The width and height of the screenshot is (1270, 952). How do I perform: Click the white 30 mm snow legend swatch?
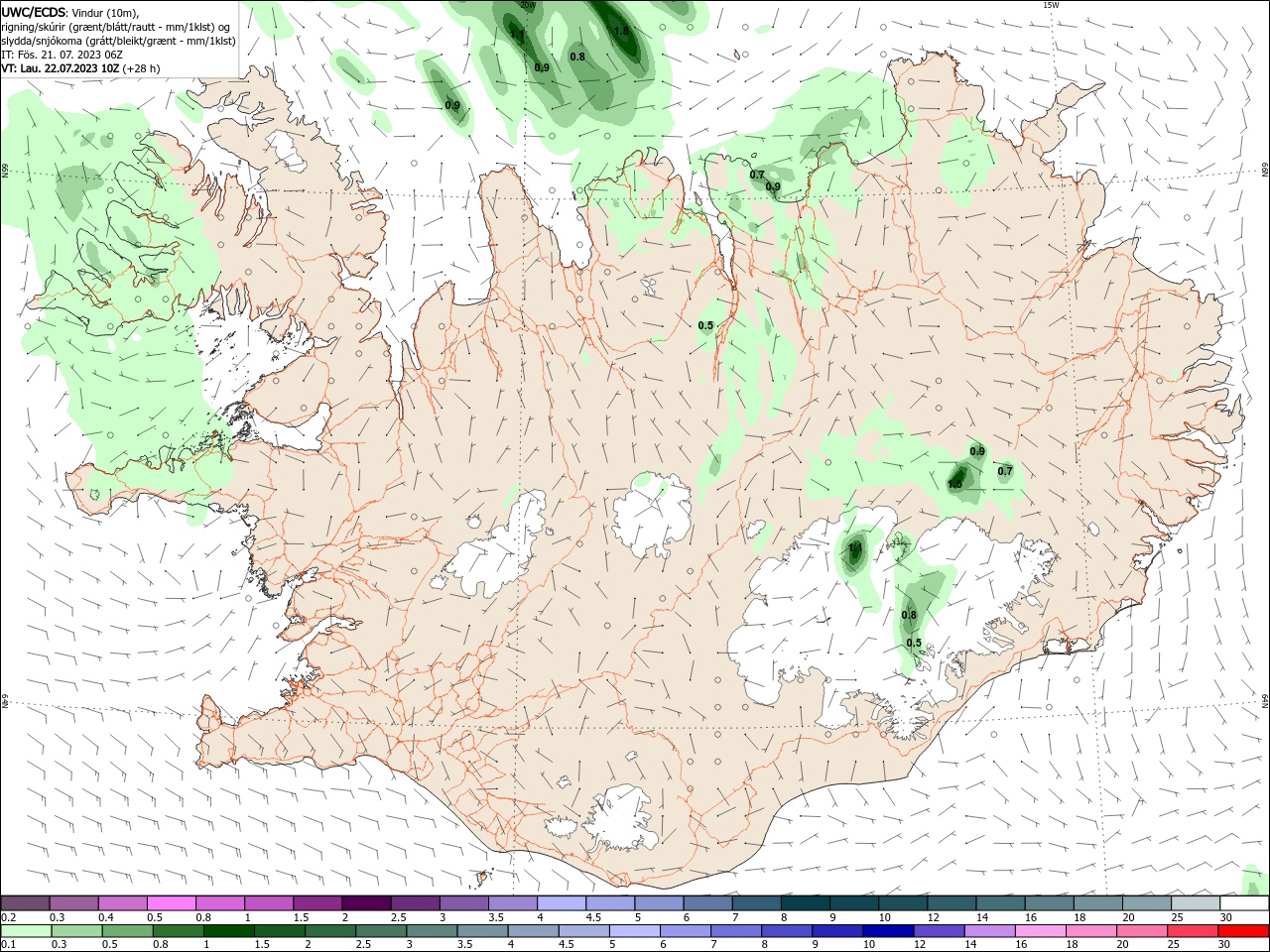click(x=1244, y=903)
